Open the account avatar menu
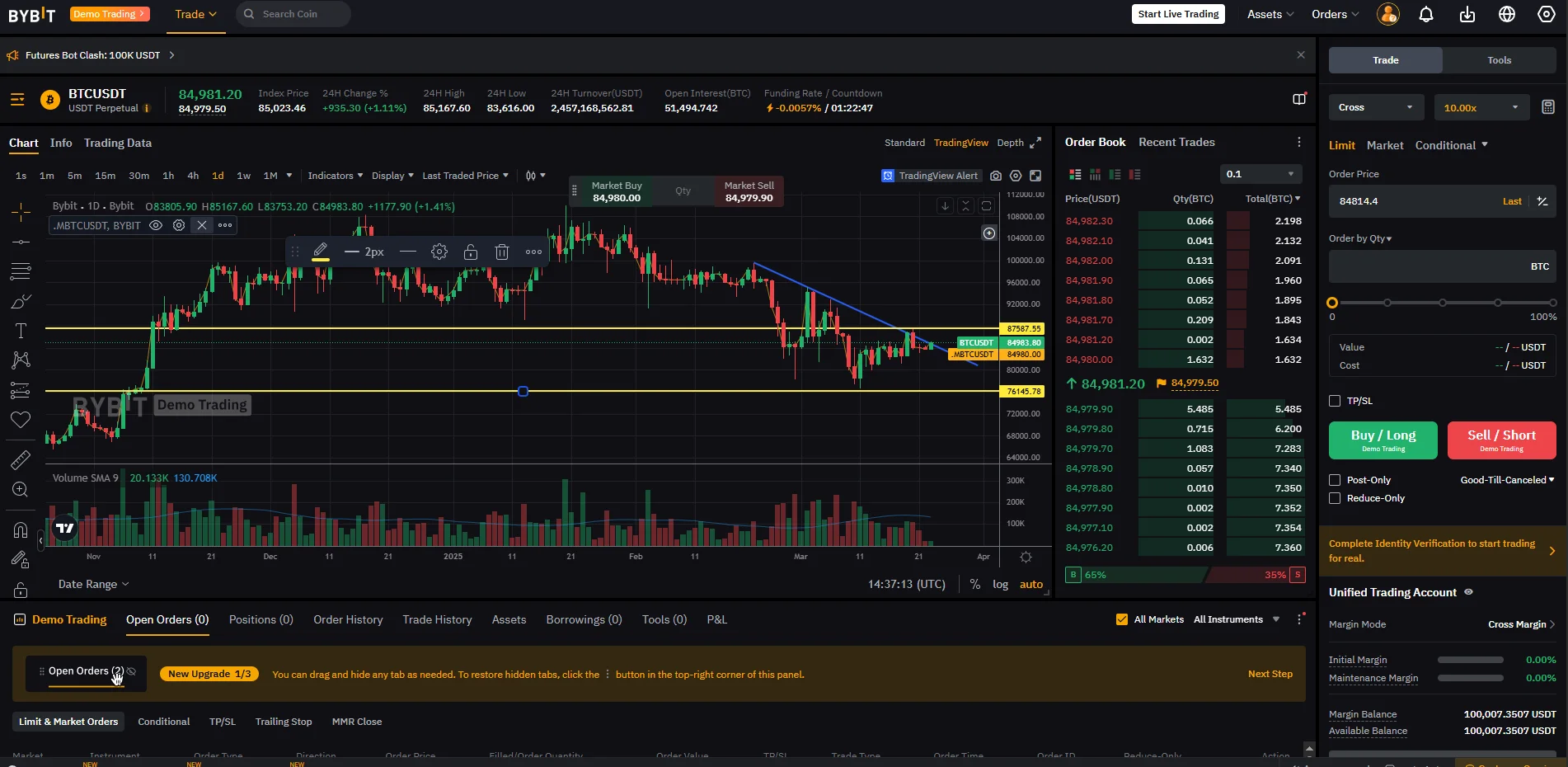 (1388, 14)
